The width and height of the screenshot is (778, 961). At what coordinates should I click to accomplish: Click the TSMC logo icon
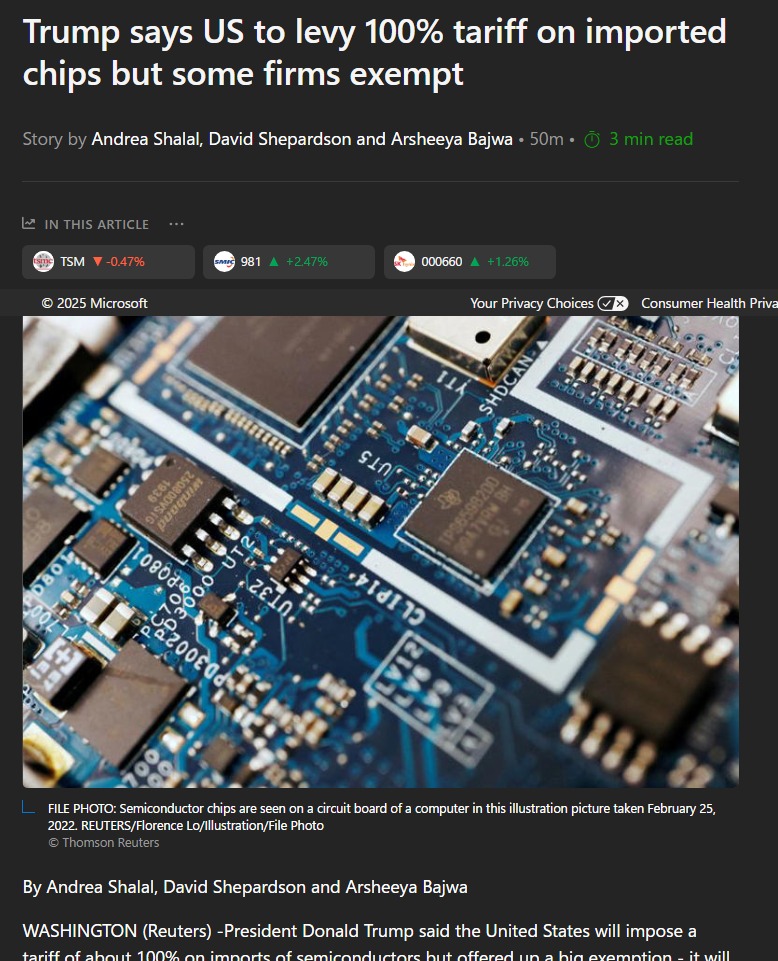point(43,262)
